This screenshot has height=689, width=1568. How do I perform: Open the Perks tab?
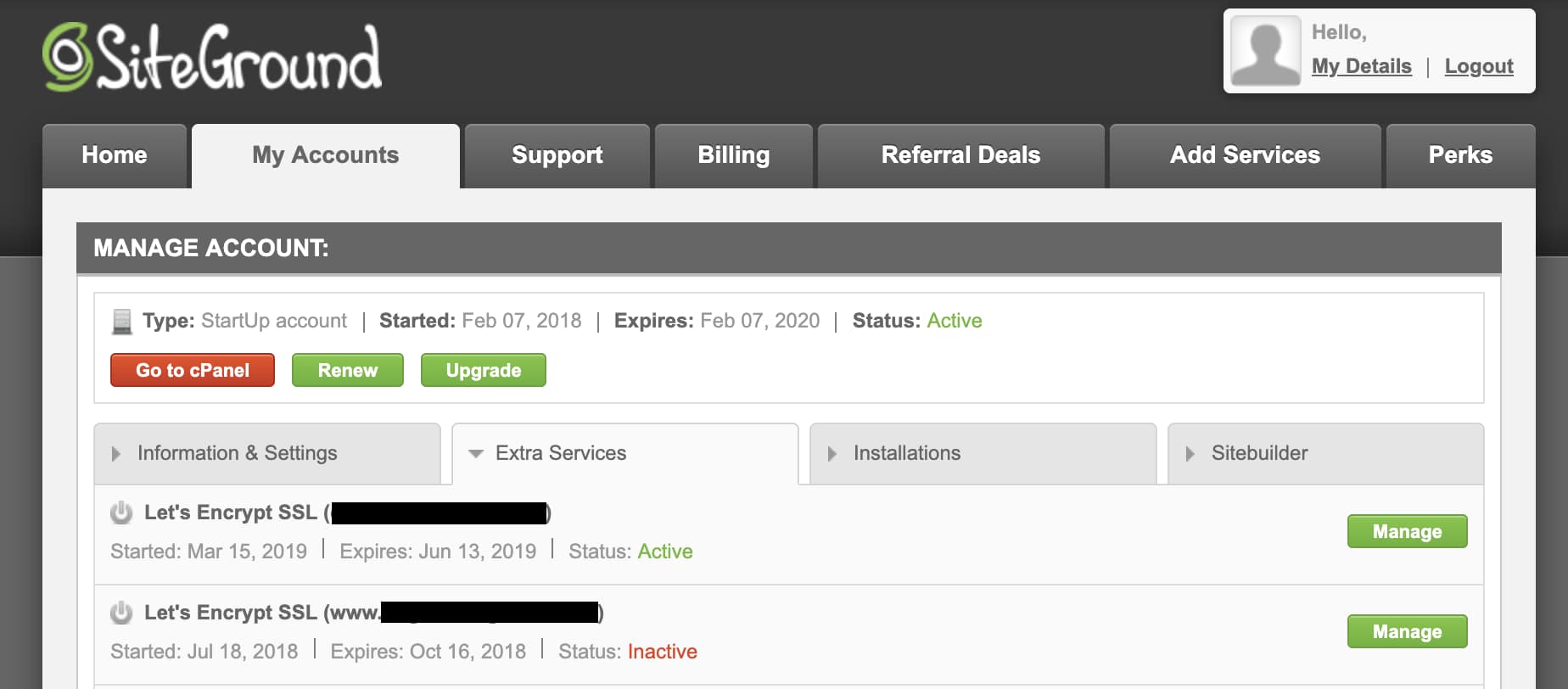point(1459,155)
